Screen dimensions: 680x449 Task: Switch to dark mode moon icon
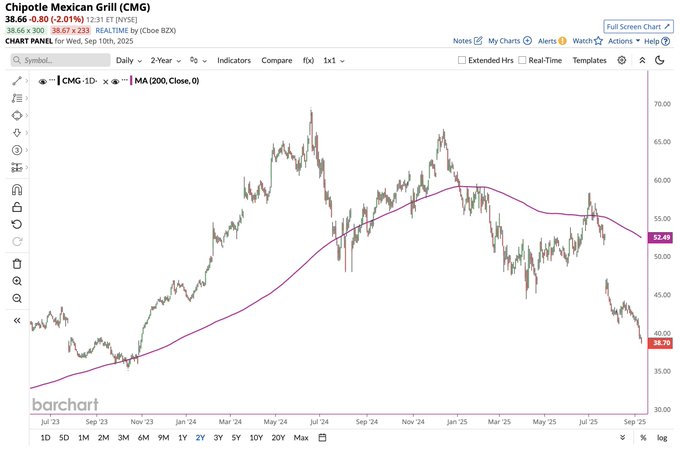660,60
